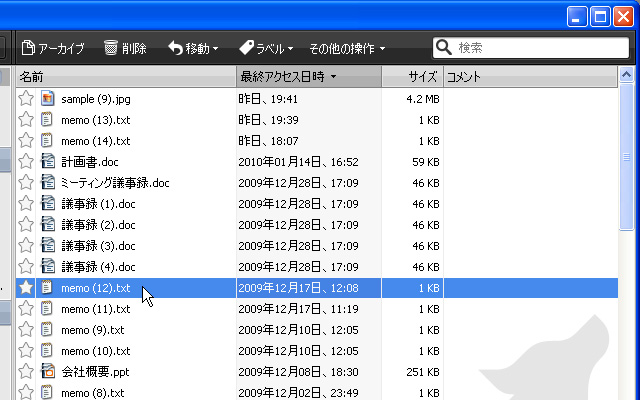
Task: Star the 計画書.doc file
Action: [x=26, y=162]
